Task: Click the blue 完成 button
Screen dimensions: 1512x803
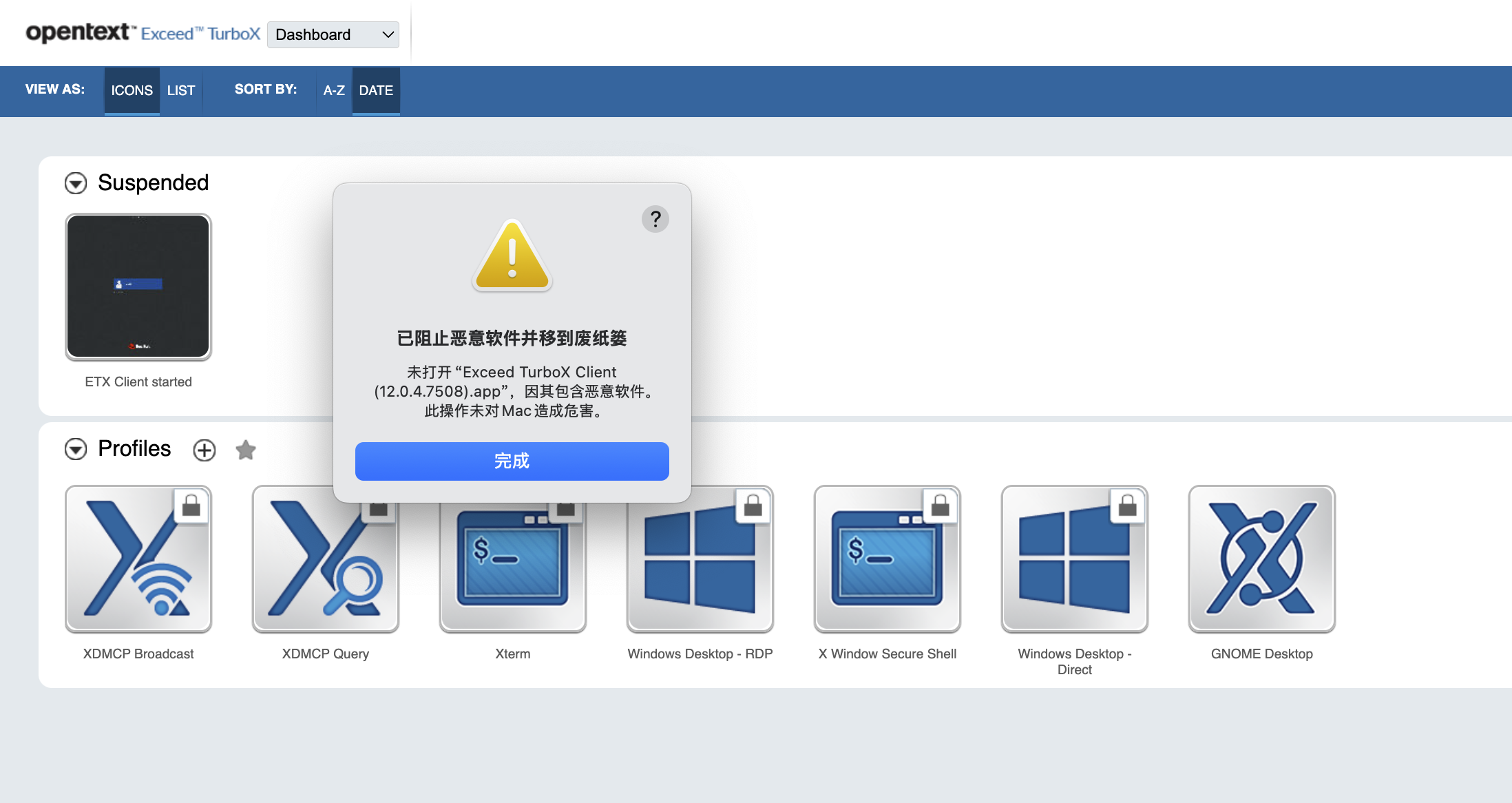Action: point(512,461)
